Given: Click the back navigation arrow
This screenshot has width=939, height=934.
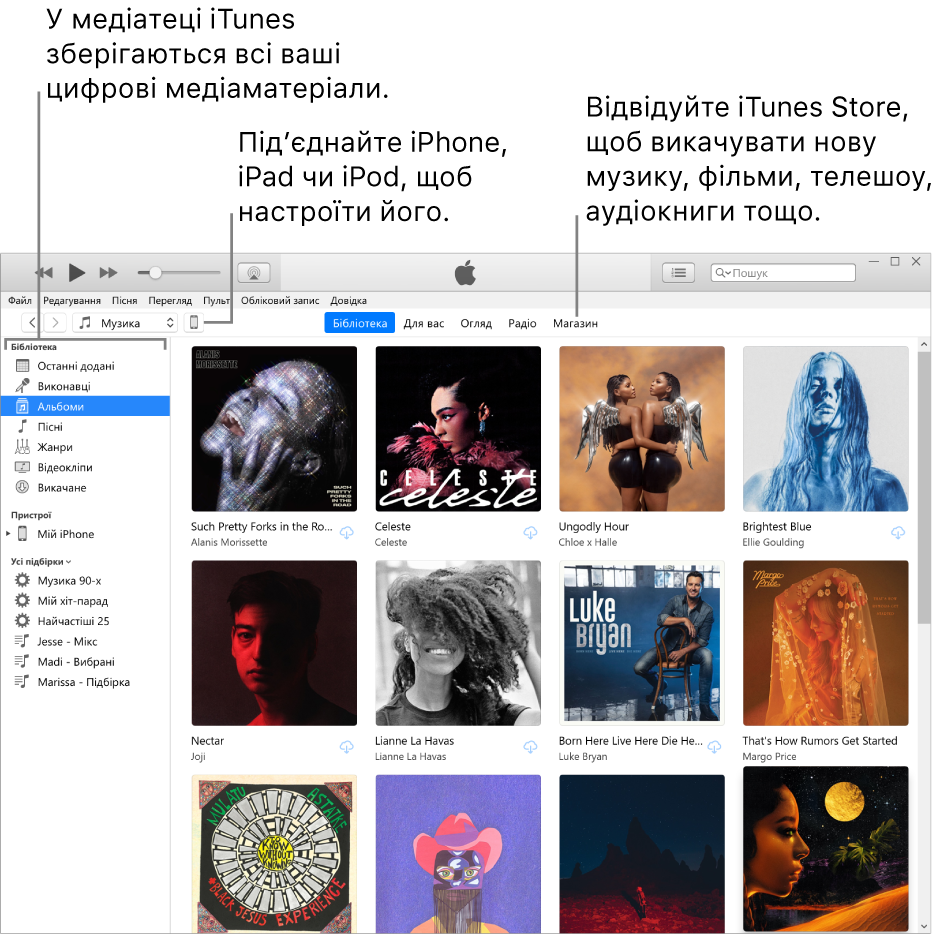Looking at the screenshot, I should (x=32, y=322).
